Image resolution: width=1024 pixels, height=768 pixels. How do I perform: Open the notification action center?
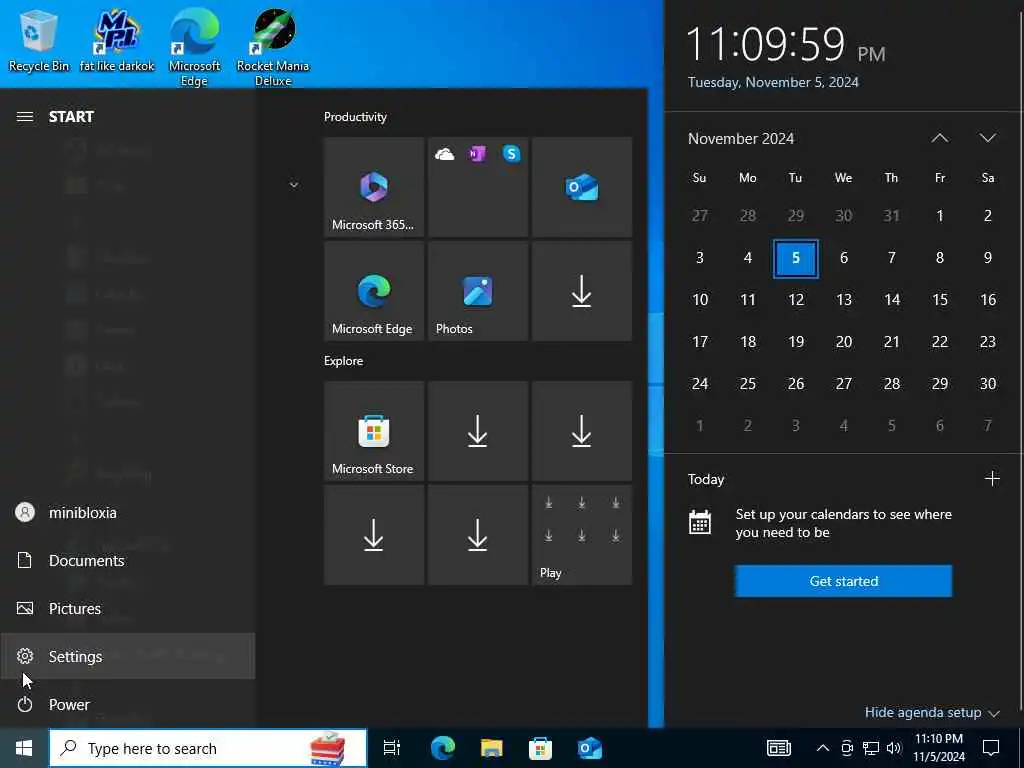(991, 748)
